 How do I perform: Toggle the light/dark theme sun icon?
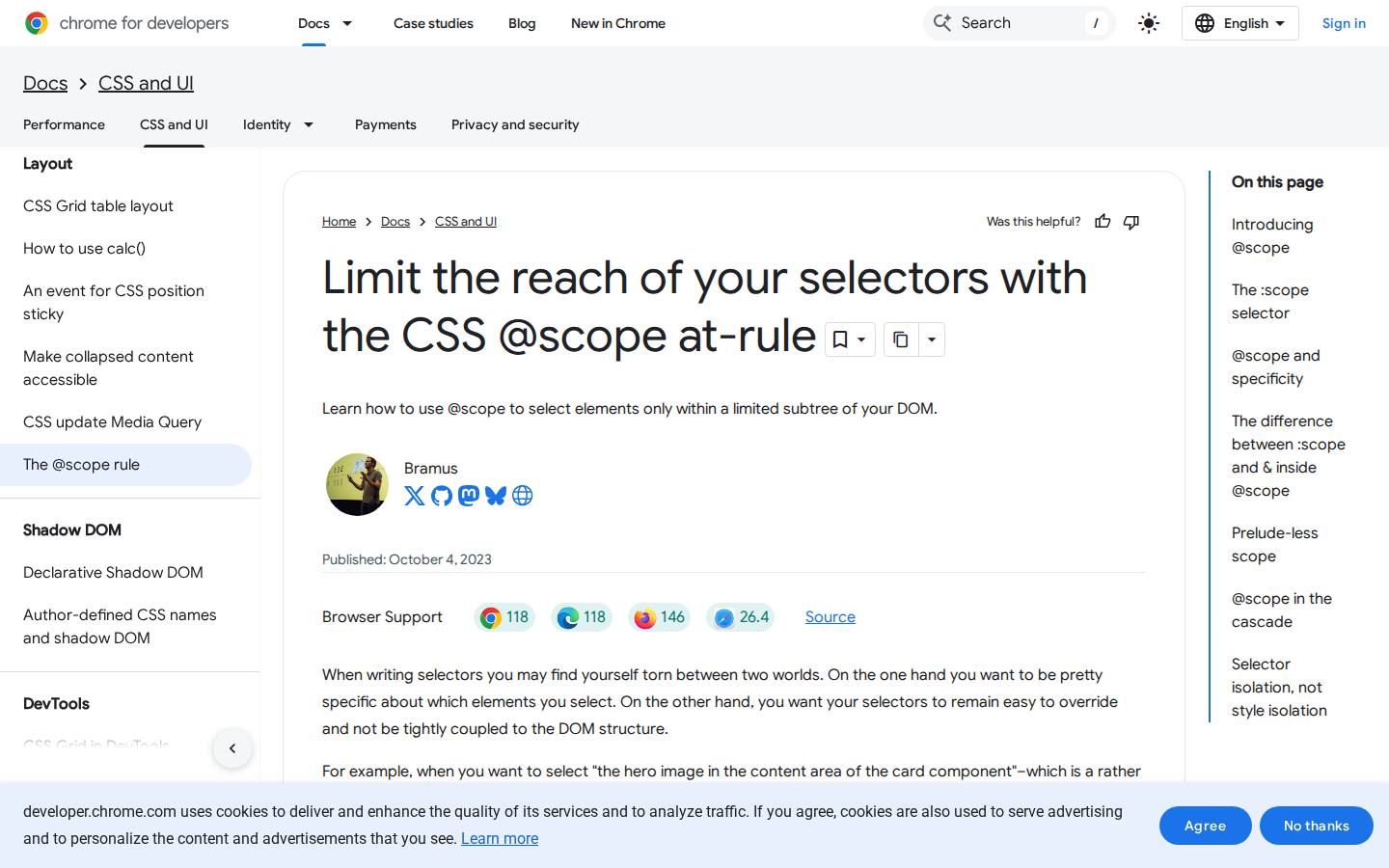pyautogui.click(x=1148, y=23)
